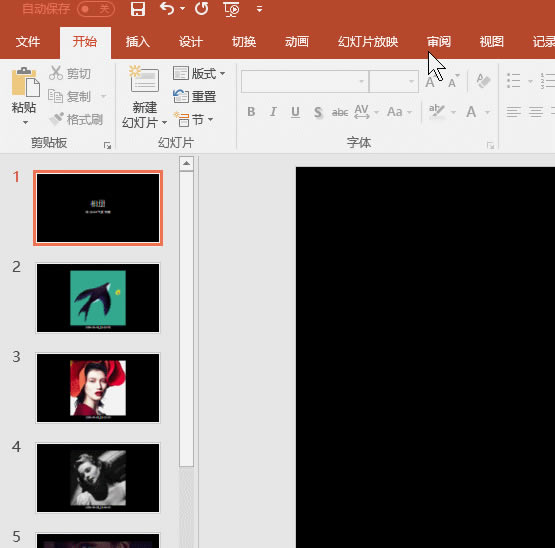The image size is (555, 548).
Task: Open the Undo history dropdown arrow
Action: point(182,8)
